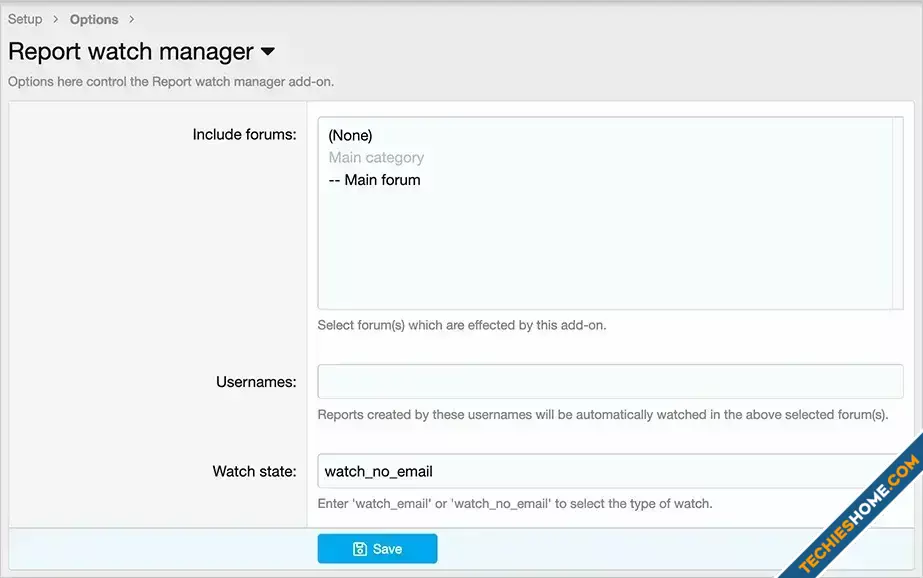Expand the Report watch manager title dropdown arrow
The image size is (923, 578).
267,51
